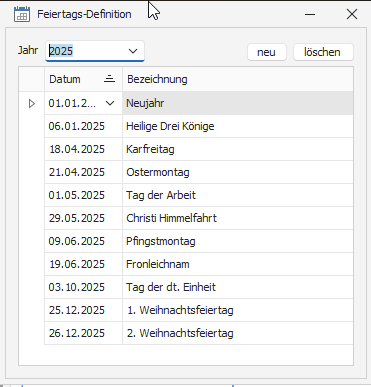Click the Bezeichnung column header
This screenshot has width=371, height=387.
238,79
